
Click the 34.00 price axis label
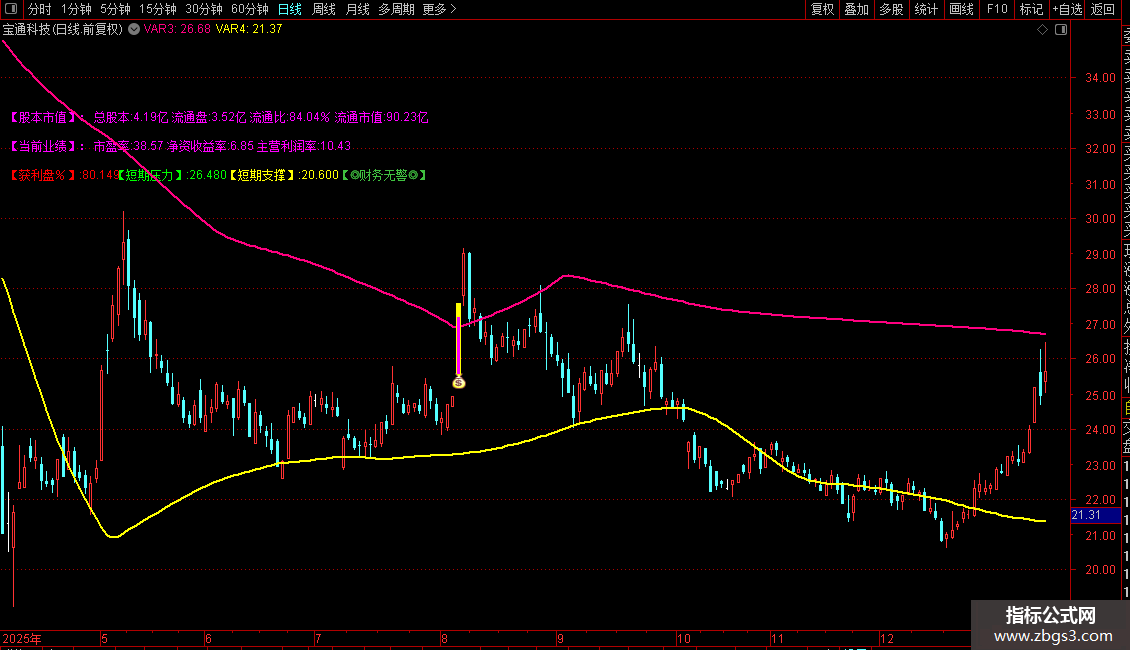click(1100, 78)
